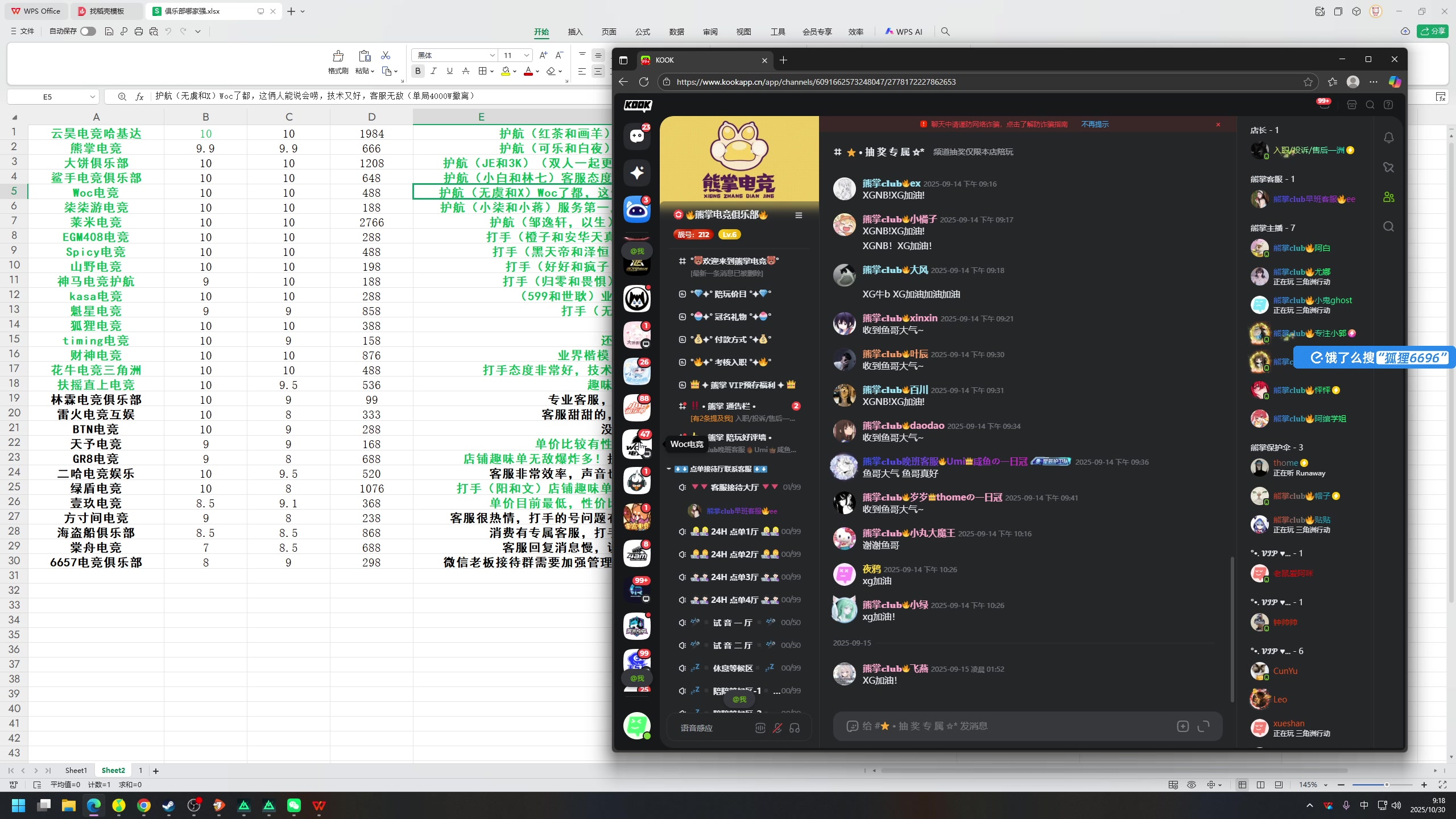Open the member list icon in KOOK
Screen dimensions: 1456x819
tap(1388, 197)
